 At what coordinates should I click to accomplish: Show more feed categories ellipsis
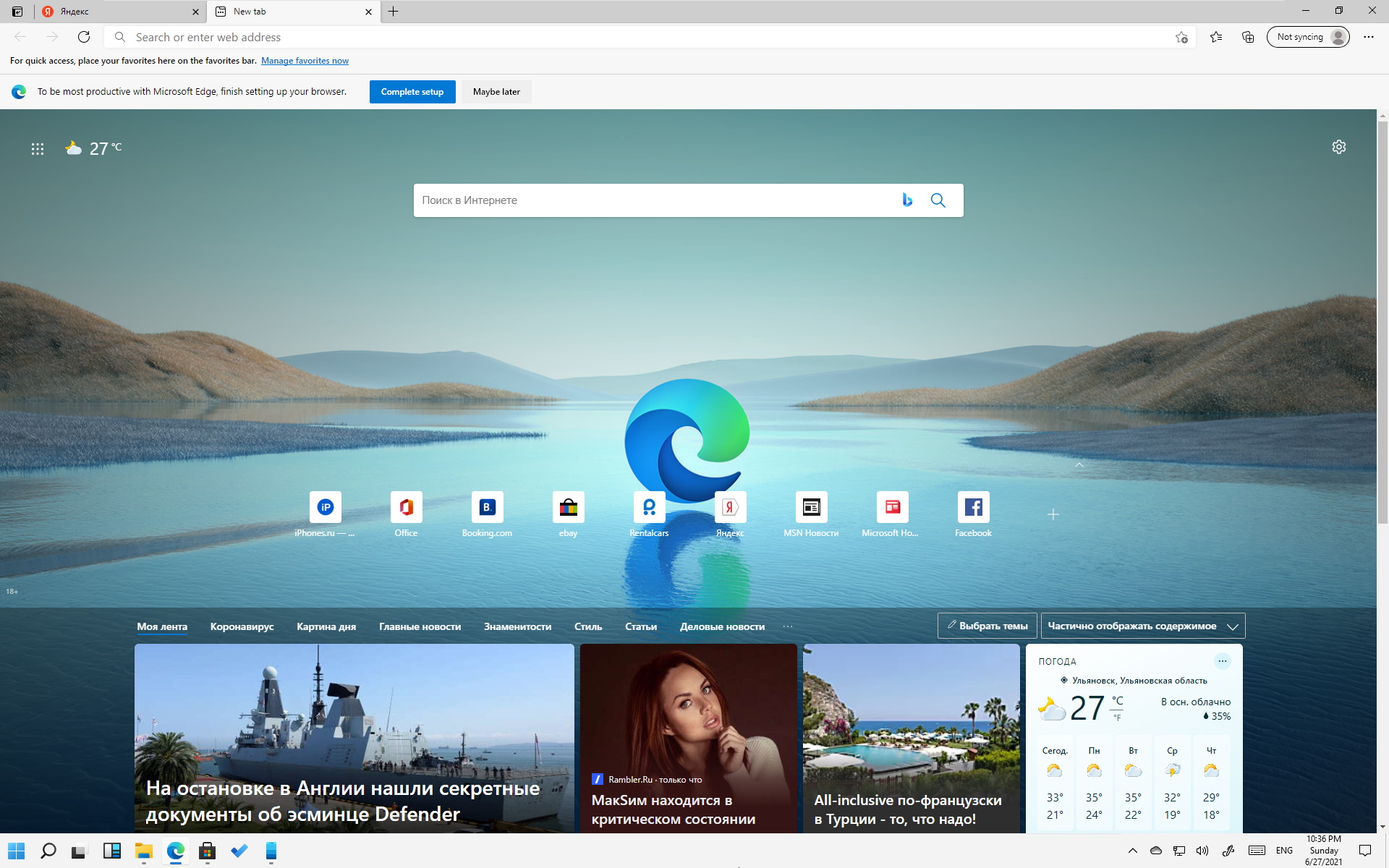pos(788,626)
